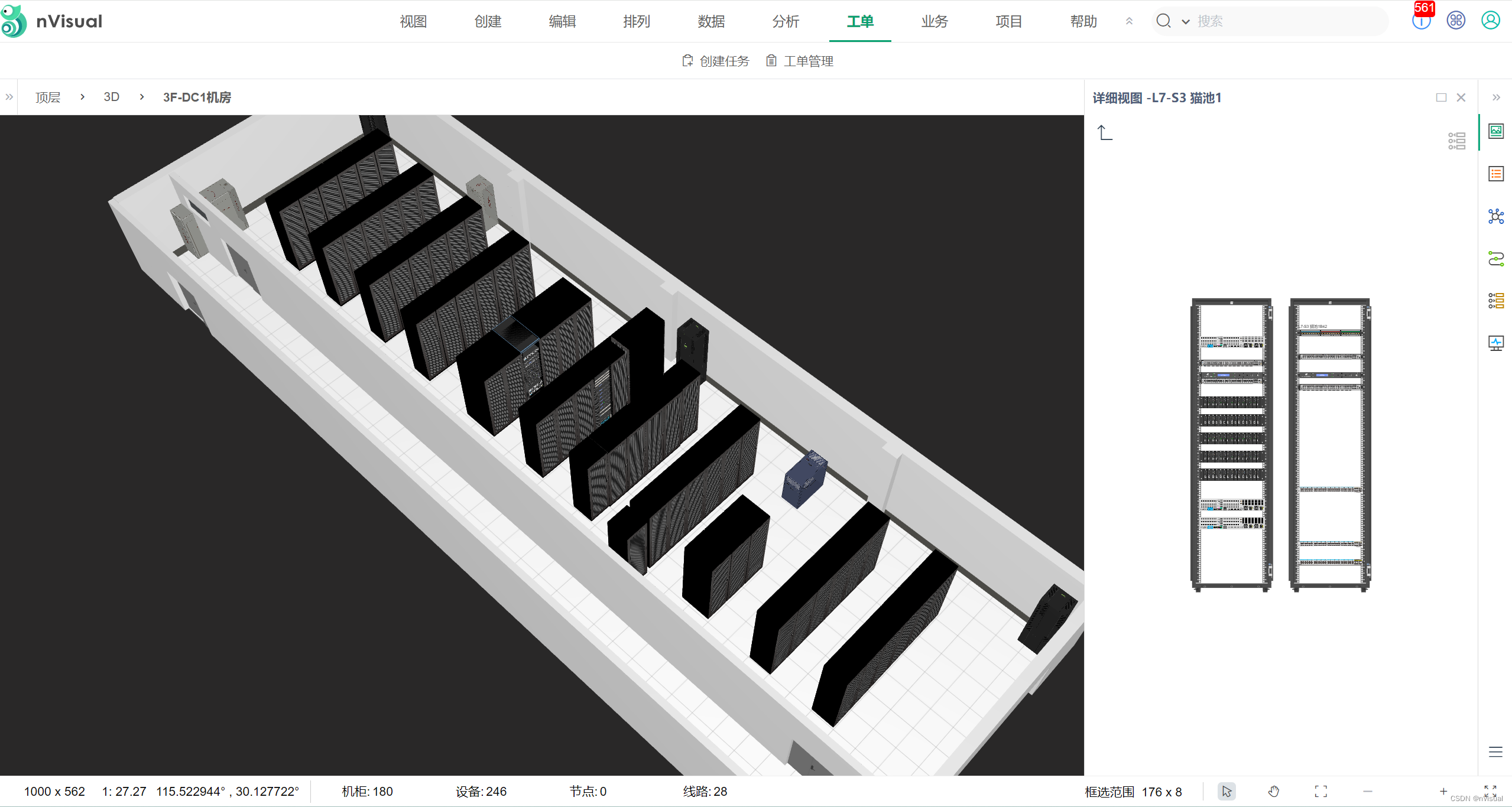Open the 数据 menu
Image resolution: width=1512 pixels, height=807 pixels.
coord(711,22)
